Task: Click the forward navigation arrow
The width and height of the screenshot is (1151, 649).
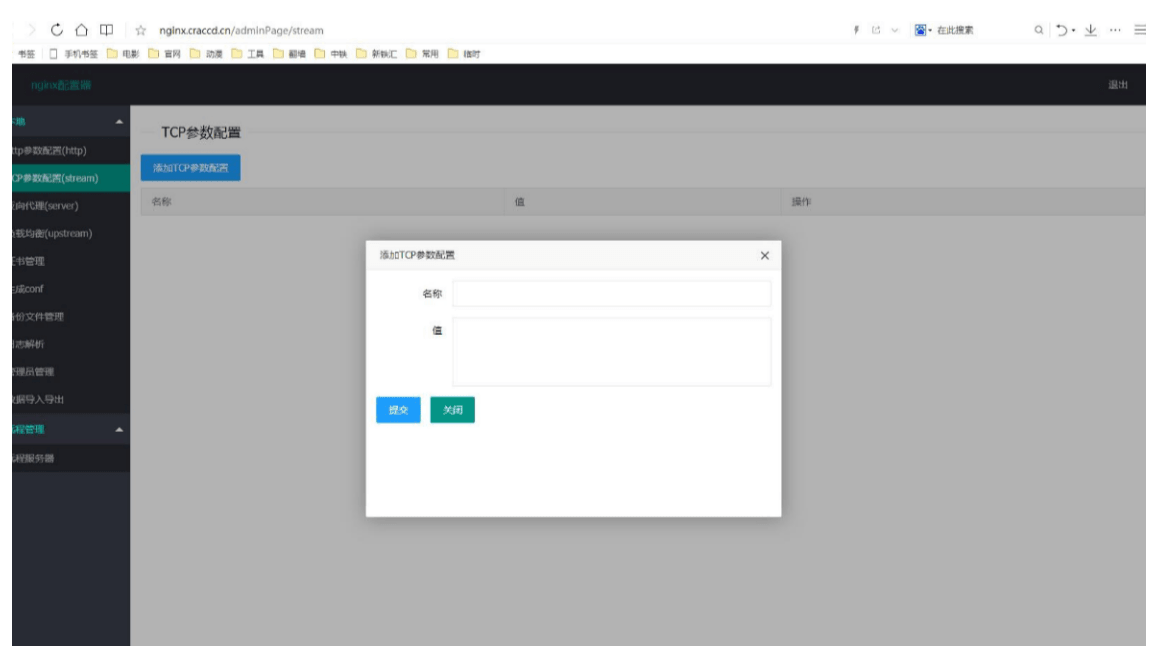Action: click(32, 30)
